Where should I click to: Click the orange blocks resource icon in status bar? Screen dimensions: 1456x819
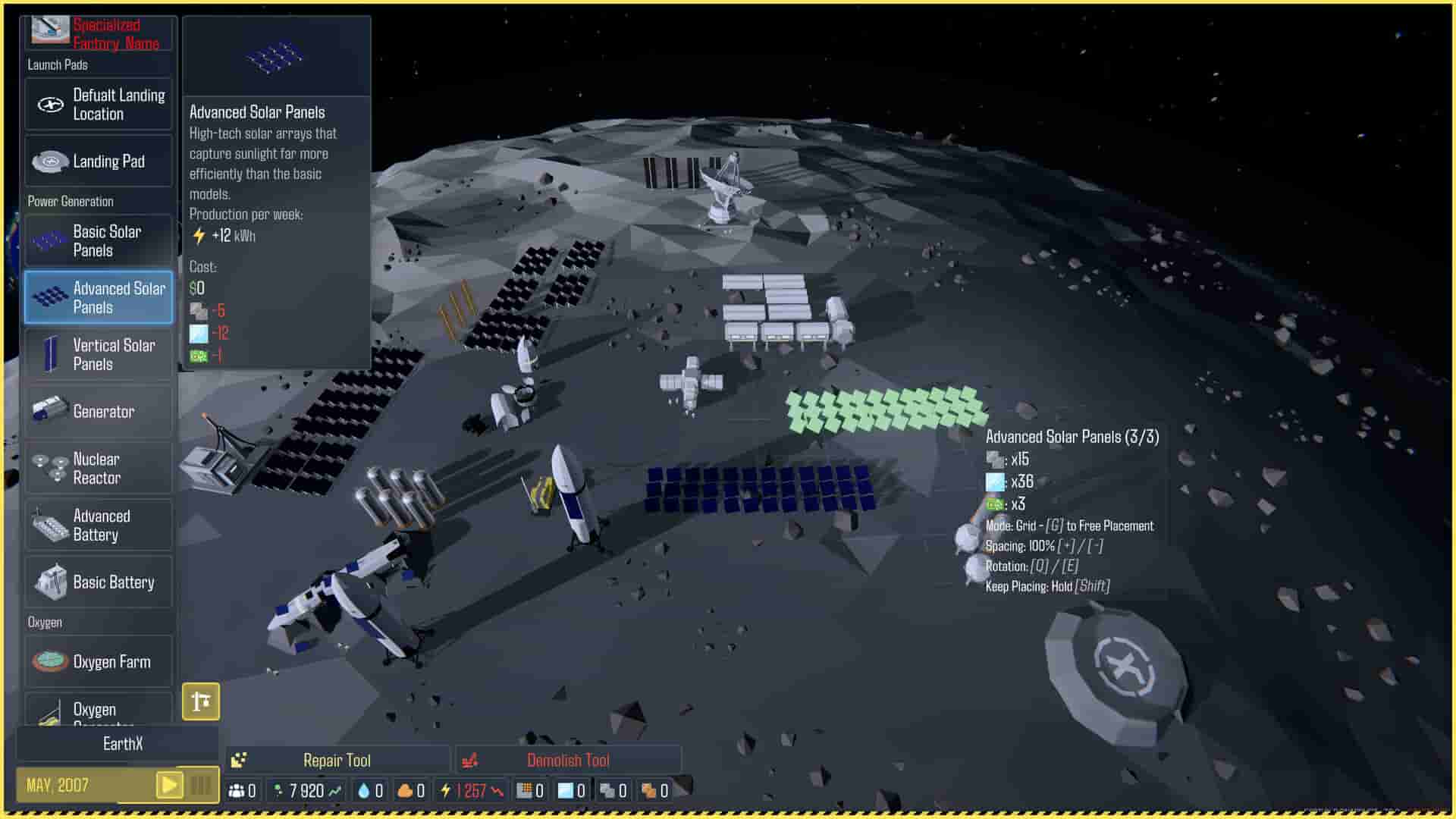(x=648, y=791)
